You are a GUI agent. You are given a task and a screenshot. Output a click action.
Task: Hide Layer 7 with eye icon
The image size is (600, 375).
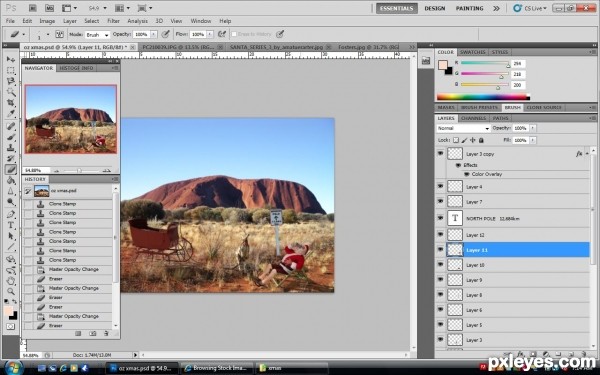pos(440,201)
